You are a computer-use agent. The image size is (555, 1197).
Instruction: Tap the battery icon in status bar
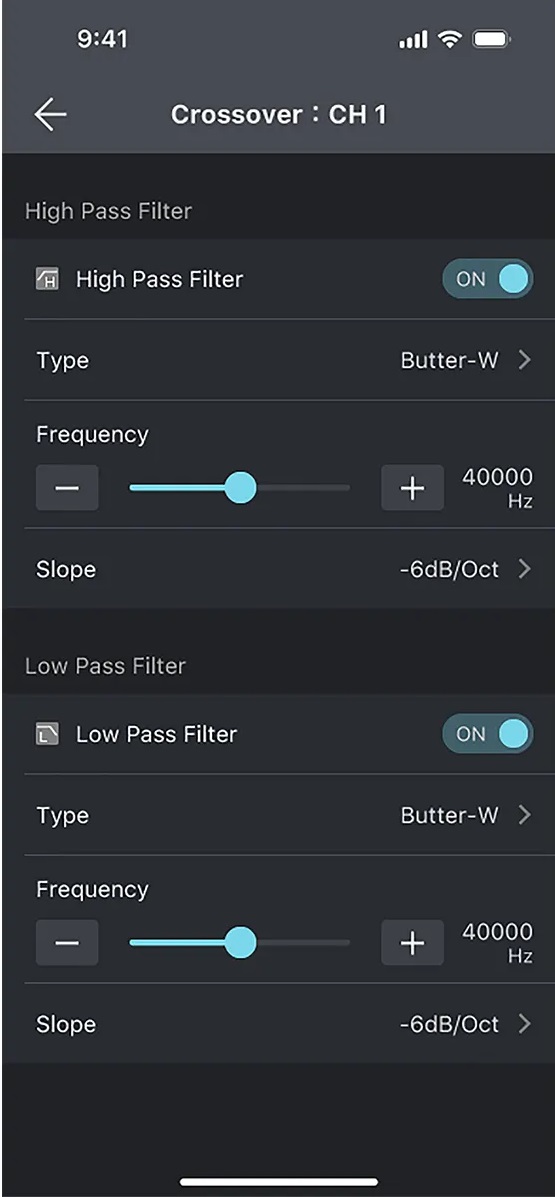[492, 40]
